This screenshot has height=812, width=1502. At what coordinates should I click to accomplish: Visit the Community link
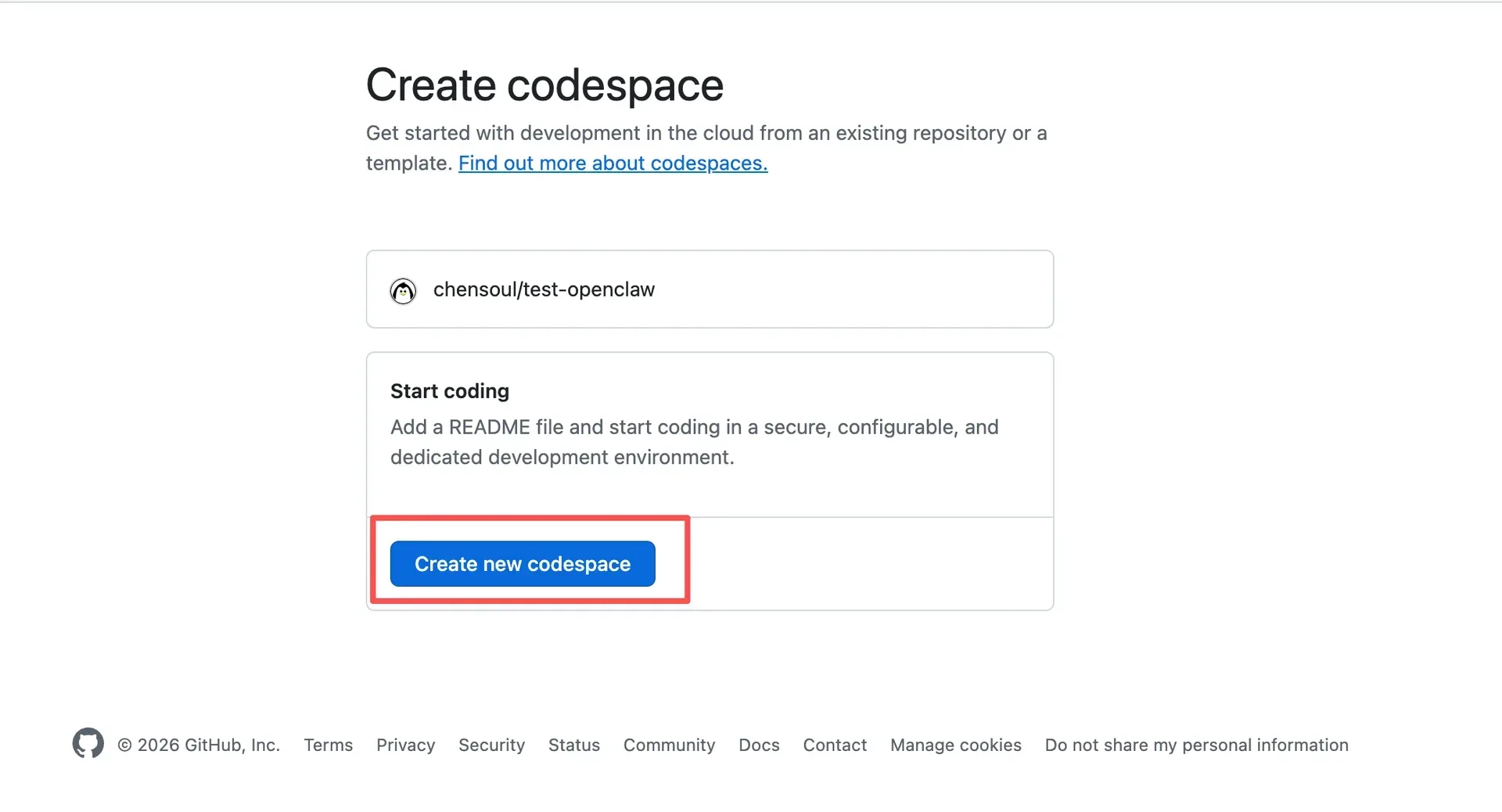[669, 745]
